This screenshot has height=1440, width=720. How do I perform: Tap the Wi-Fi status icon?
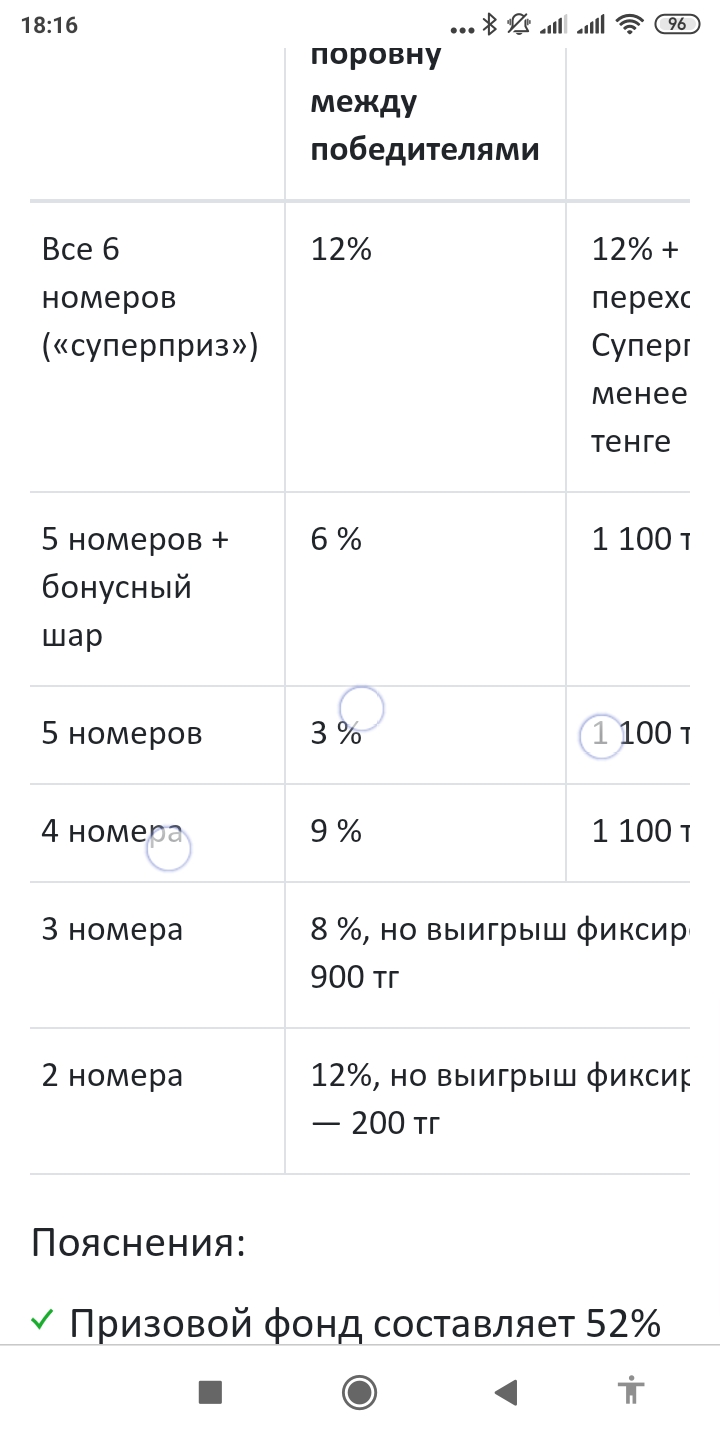pos(629,25)
